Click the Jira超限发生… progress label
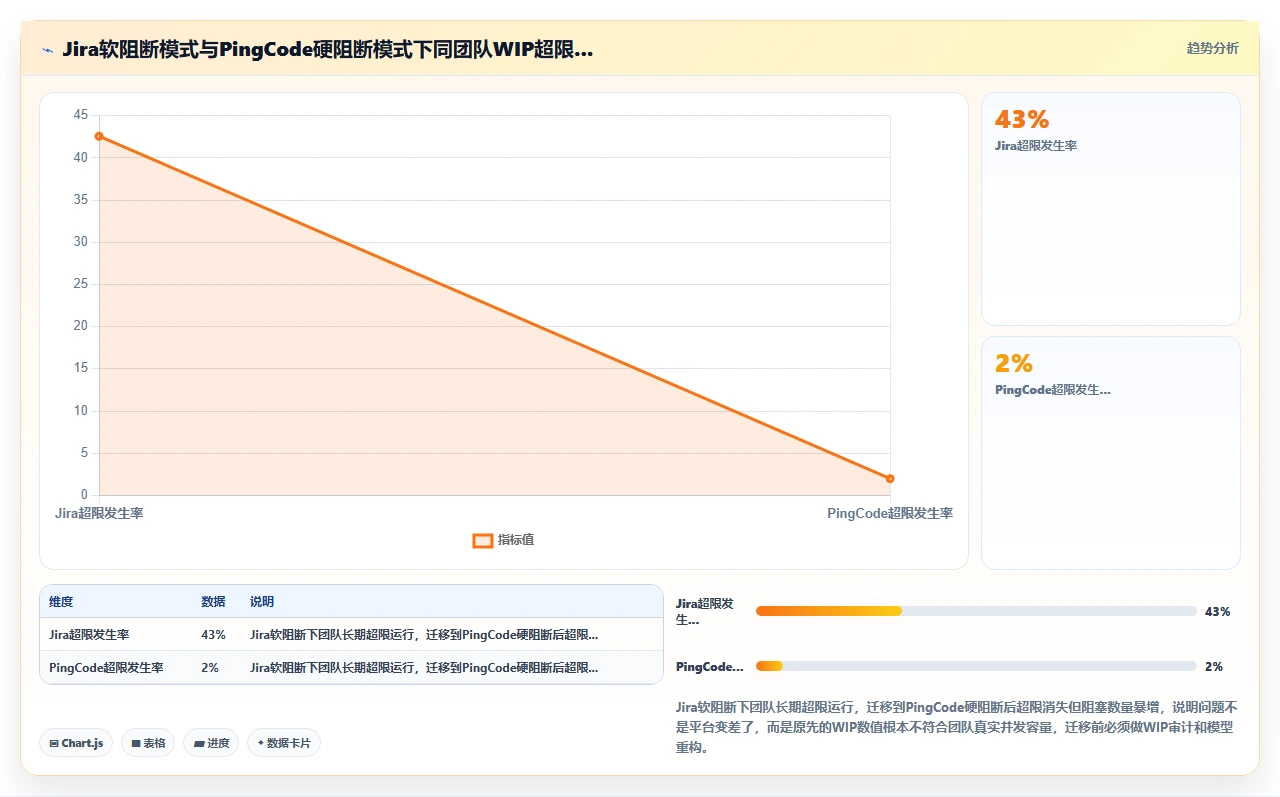 pyautogui.click(x=705, y=611)
